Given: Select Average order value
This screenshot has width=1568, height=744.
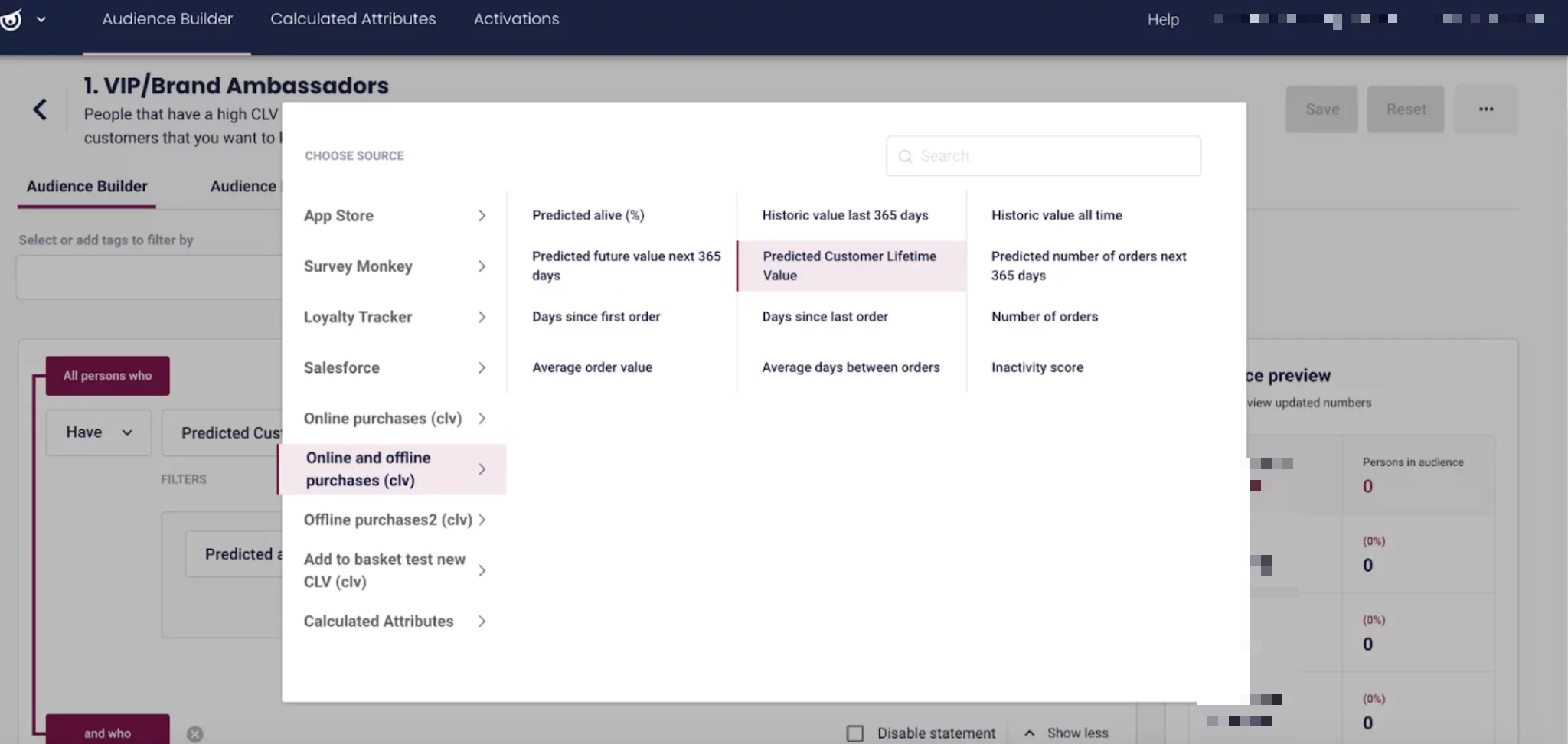Looking at the screenshot, I should [592, 367].
